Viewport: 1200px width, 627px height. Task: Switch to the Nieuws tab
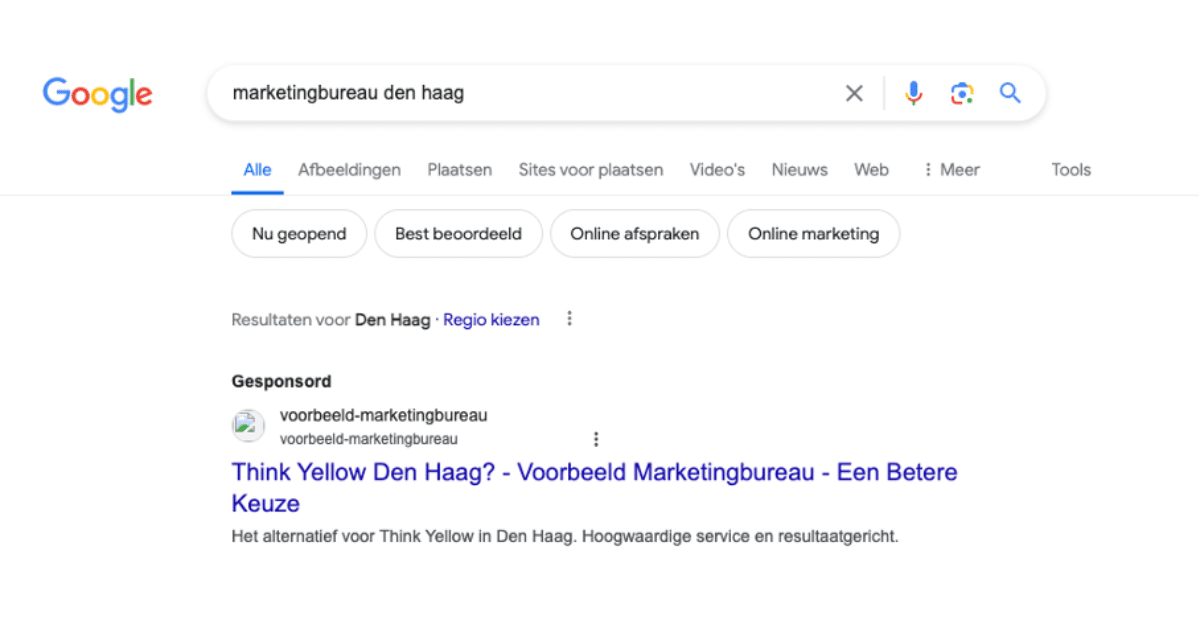(799, 170)
